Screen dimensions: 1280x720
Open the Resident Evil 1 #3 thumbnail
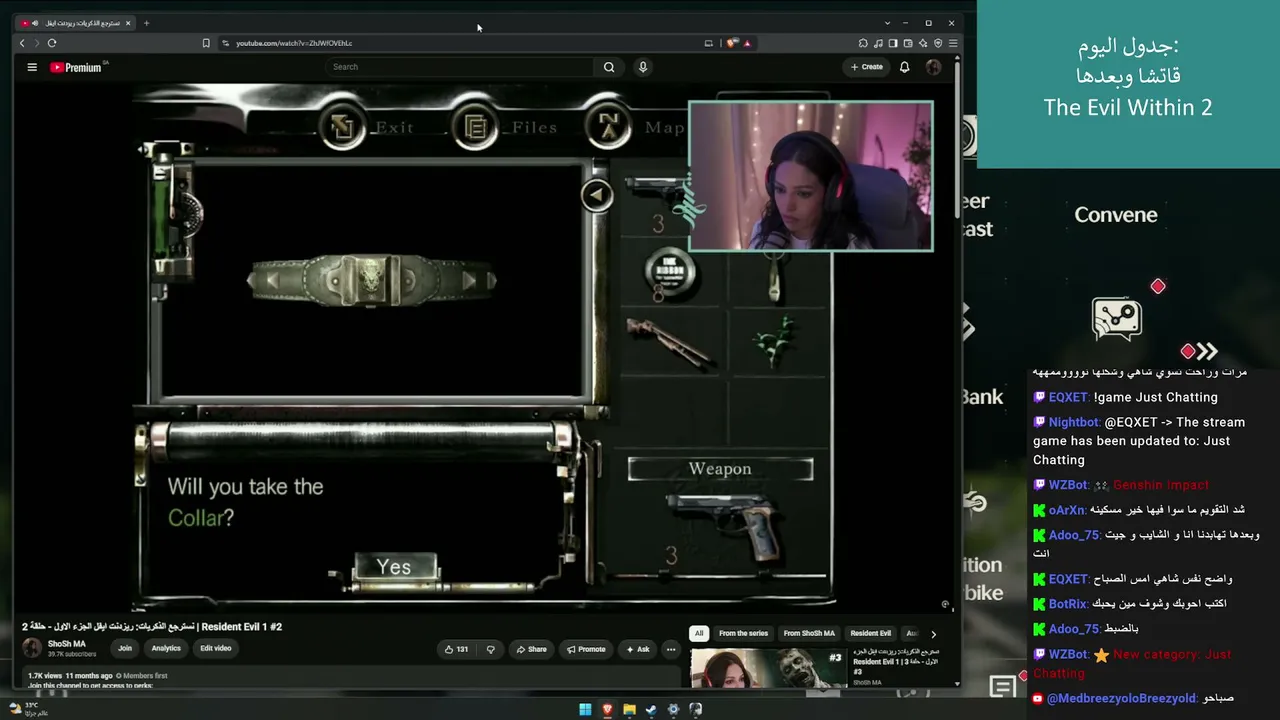pos(768,668)
